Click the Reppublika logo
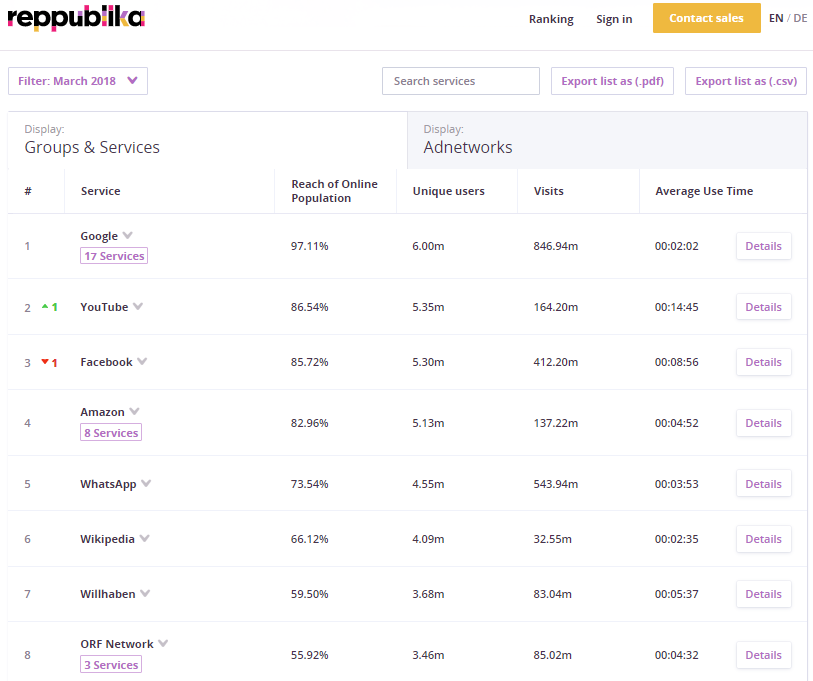 coord(76,17)
